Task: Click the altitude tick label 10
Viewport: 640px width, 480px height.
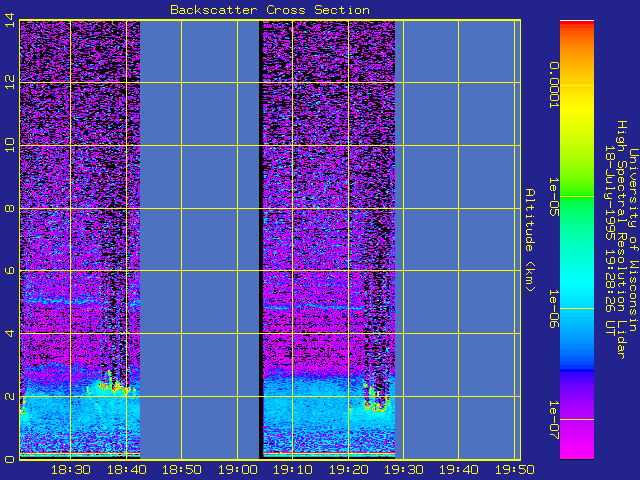Action: [9, 145]
